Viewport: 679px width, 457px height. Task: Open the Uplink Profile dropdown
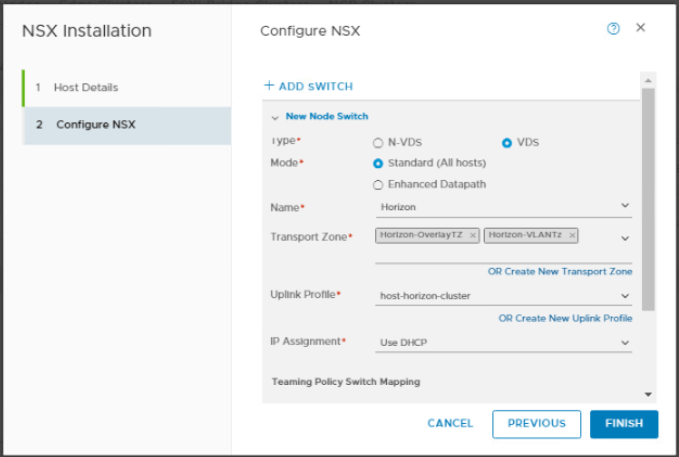click(x=625, y=296)
